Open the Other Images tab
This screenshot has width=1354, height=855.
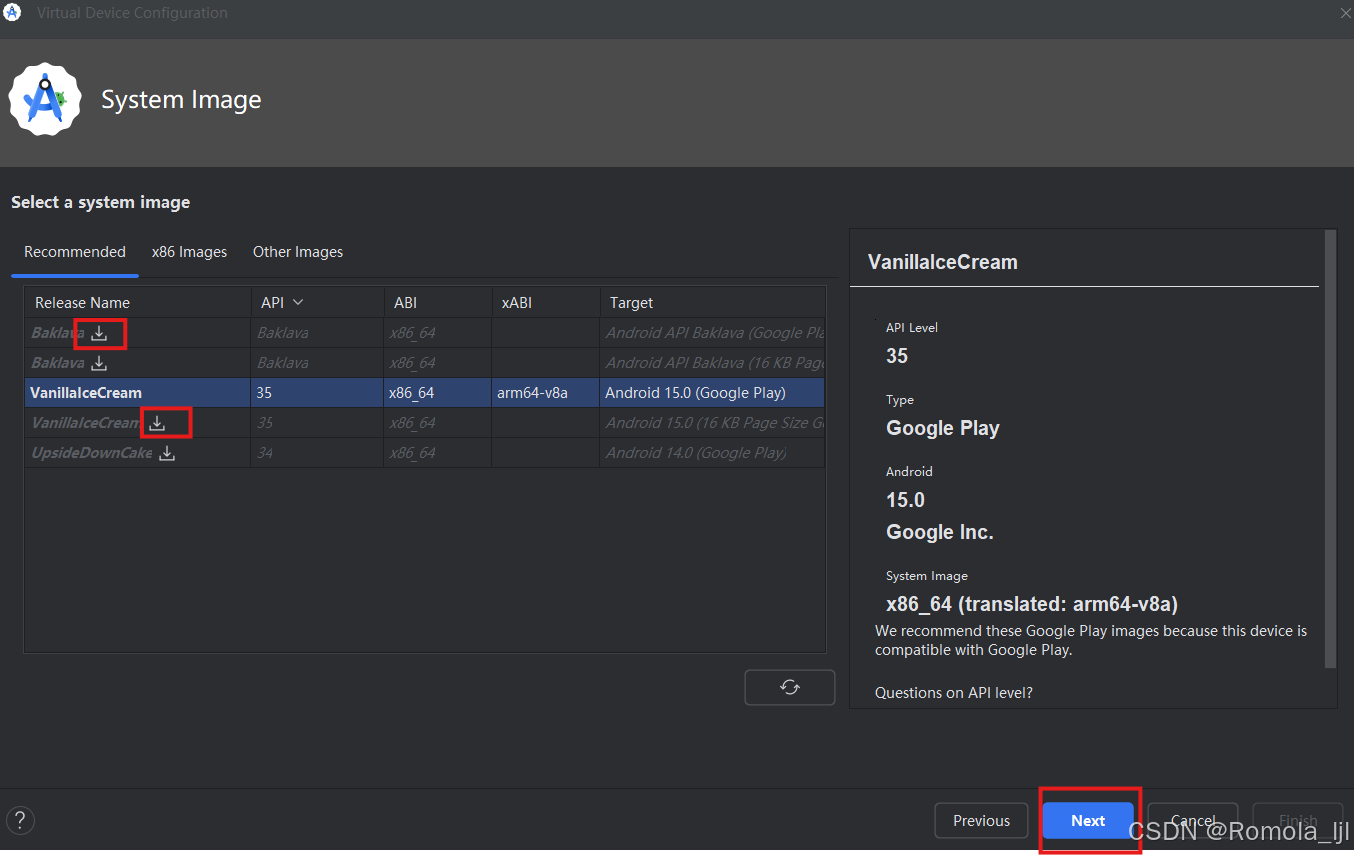pos(298,252)
